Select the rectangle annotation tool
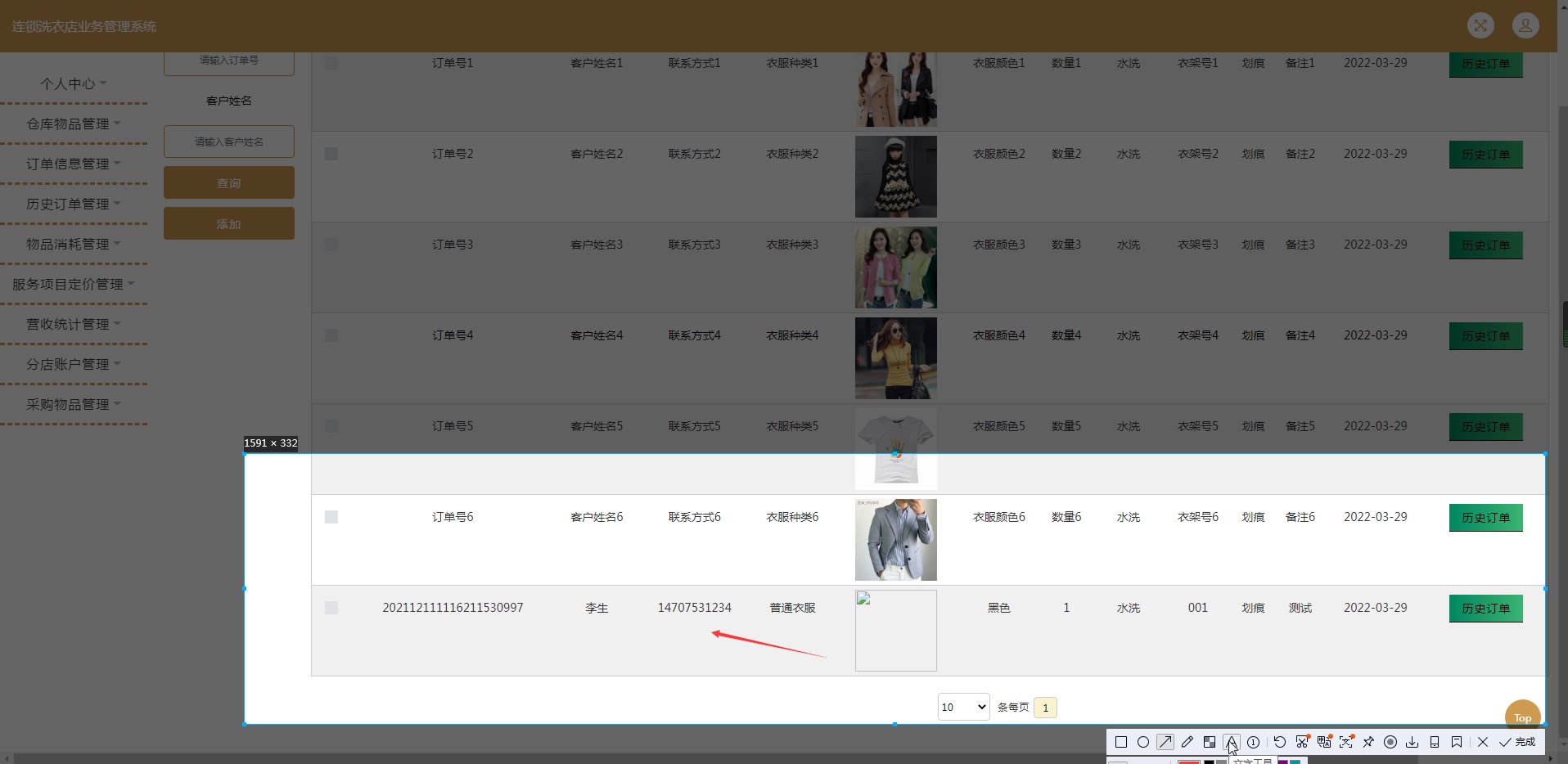Image resolution: width=1568 pixels, height=764 pixels. click(1121, 742)
